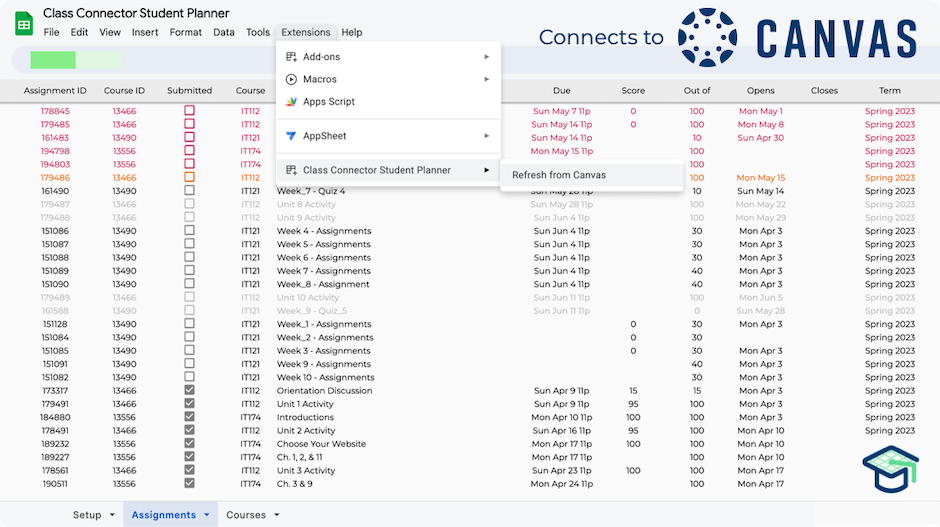940x527 pixels.
Task: Click the Macros play icon
Action: coord(291,79)
